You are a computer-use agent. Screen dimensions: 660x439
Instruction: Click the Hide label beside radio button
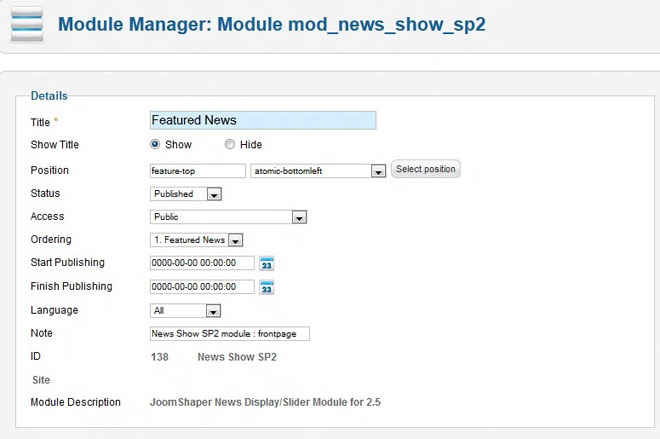[251, 145]
